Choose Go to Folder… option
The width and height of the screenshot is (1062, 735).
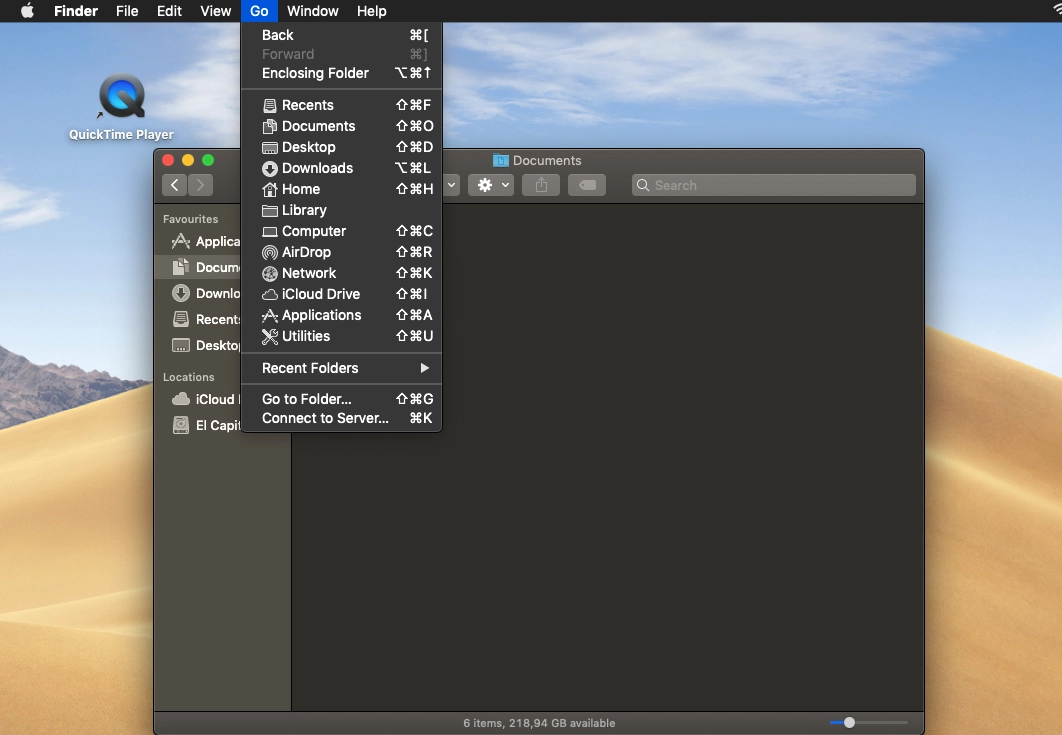306,399
